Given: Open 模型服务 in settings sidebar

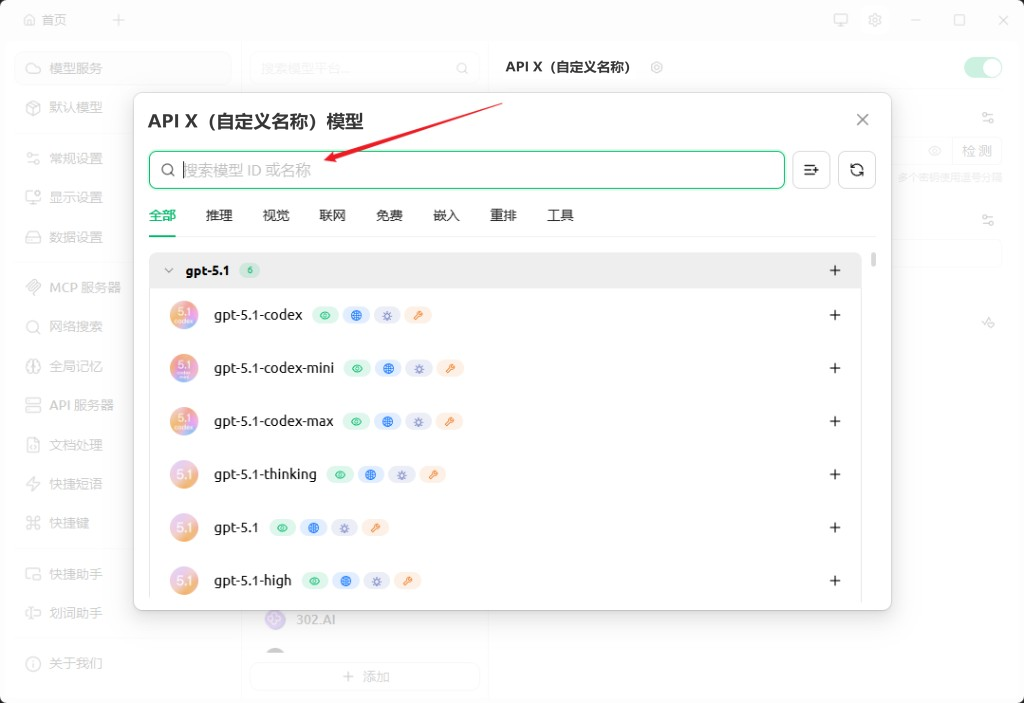Looking at the screenshot, I should (123, 68).
